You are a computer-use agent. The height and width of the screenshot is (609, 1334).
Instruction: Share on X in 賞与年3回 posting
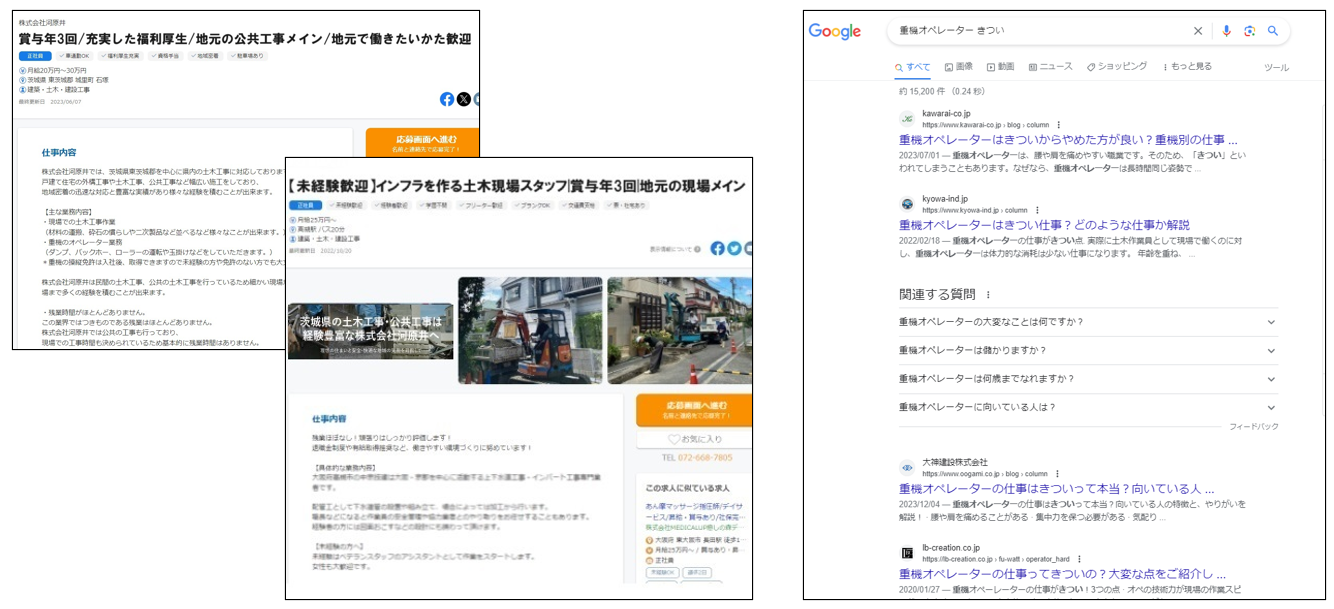(464, 99)
